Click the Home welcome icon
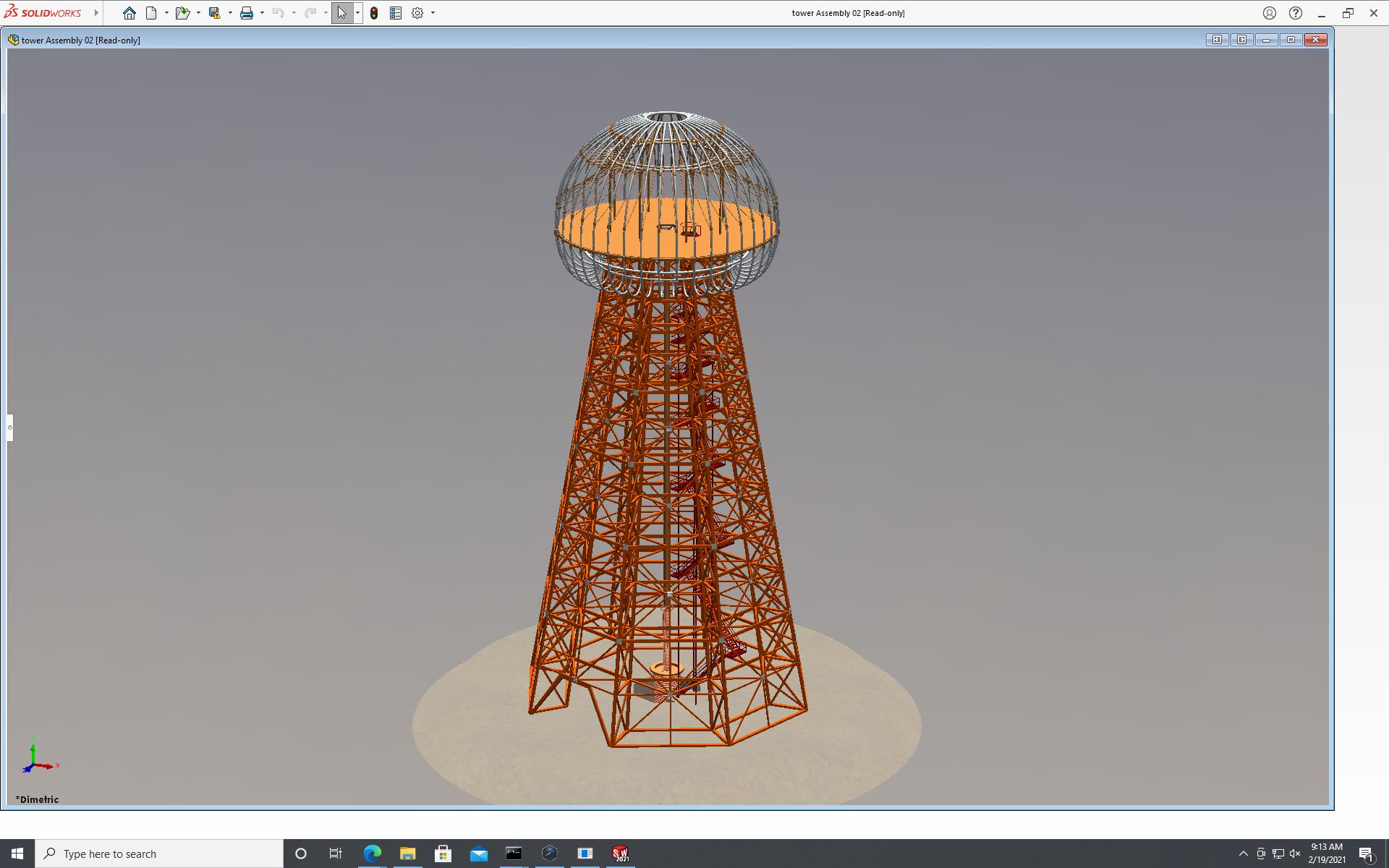Image resolution: width=1389 pixels, height=868 pixels. [x=129, y=13]
